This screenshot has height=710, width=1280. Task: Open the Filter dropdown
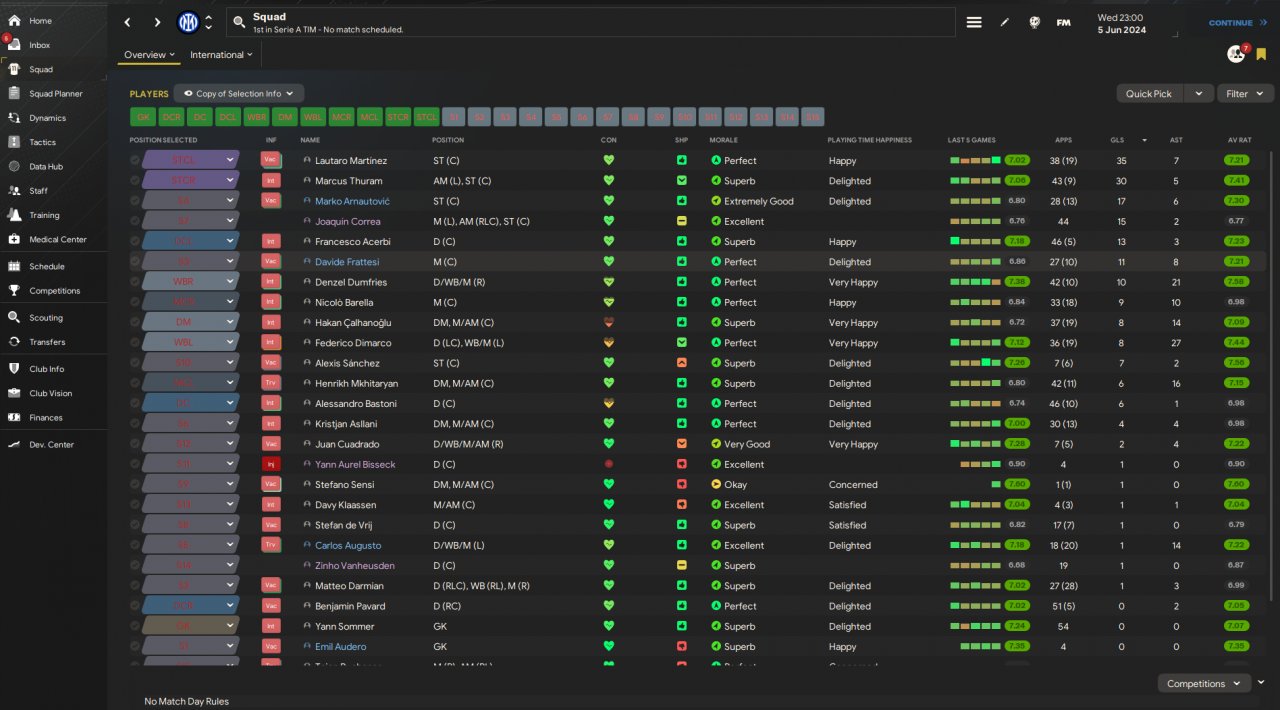pos(1244,94)
